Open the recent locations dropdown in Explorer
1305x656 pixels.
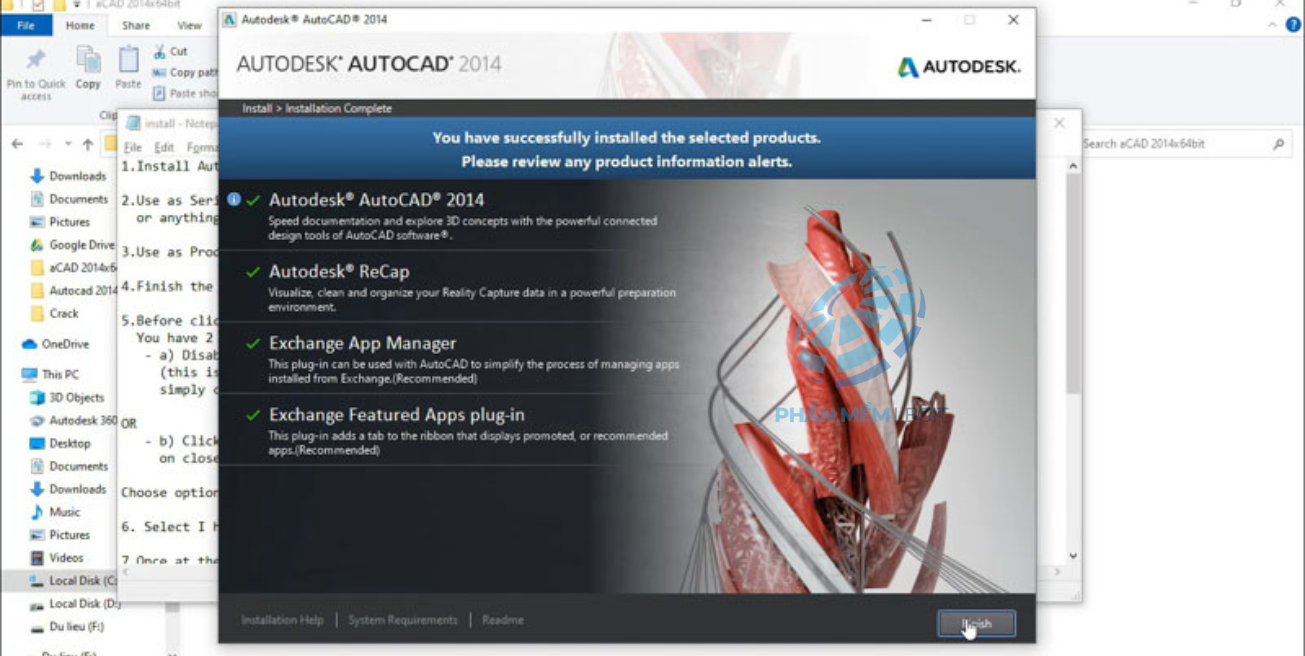coord(68,144)
